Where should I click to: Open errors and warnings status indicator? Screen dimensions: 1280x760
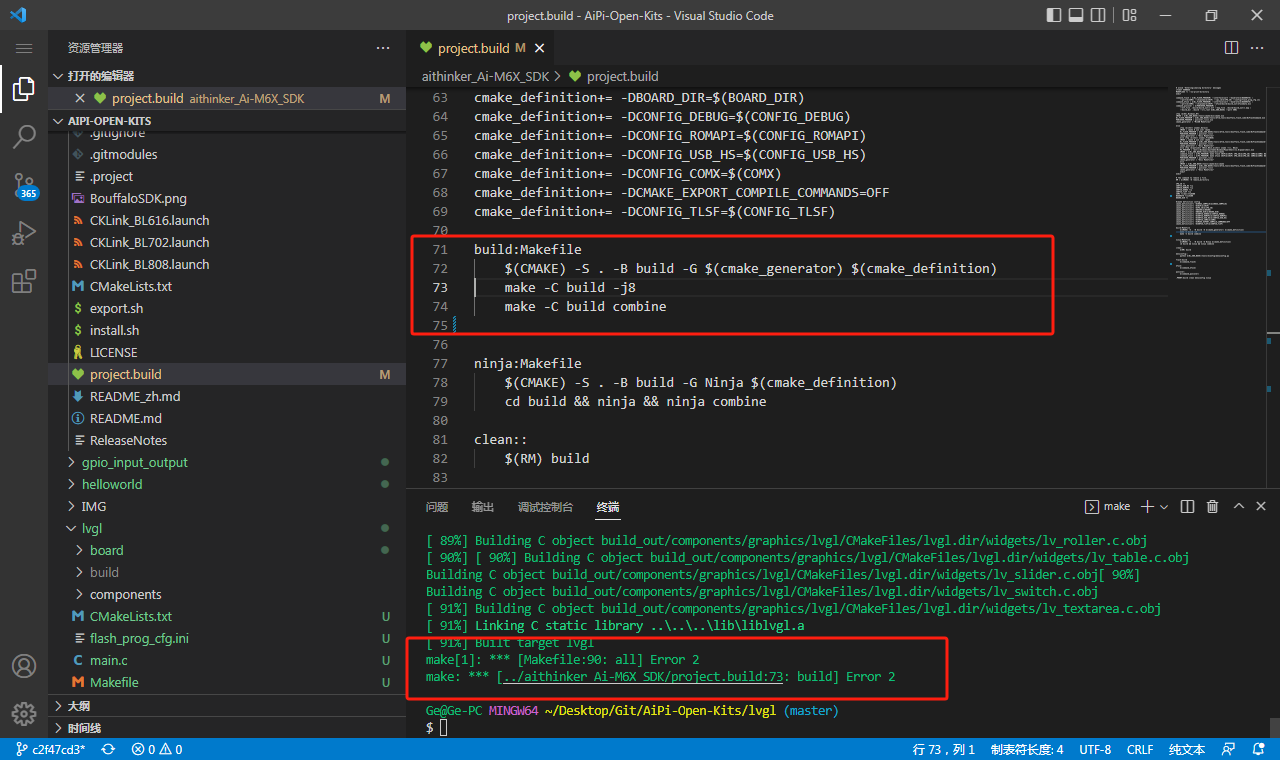(157, 749)
